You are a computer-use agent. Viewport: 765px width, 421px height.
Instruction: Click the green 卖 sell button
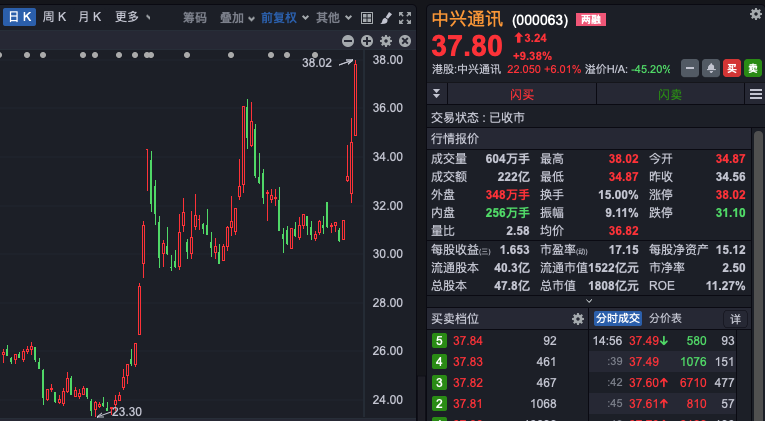pos(753,68)
